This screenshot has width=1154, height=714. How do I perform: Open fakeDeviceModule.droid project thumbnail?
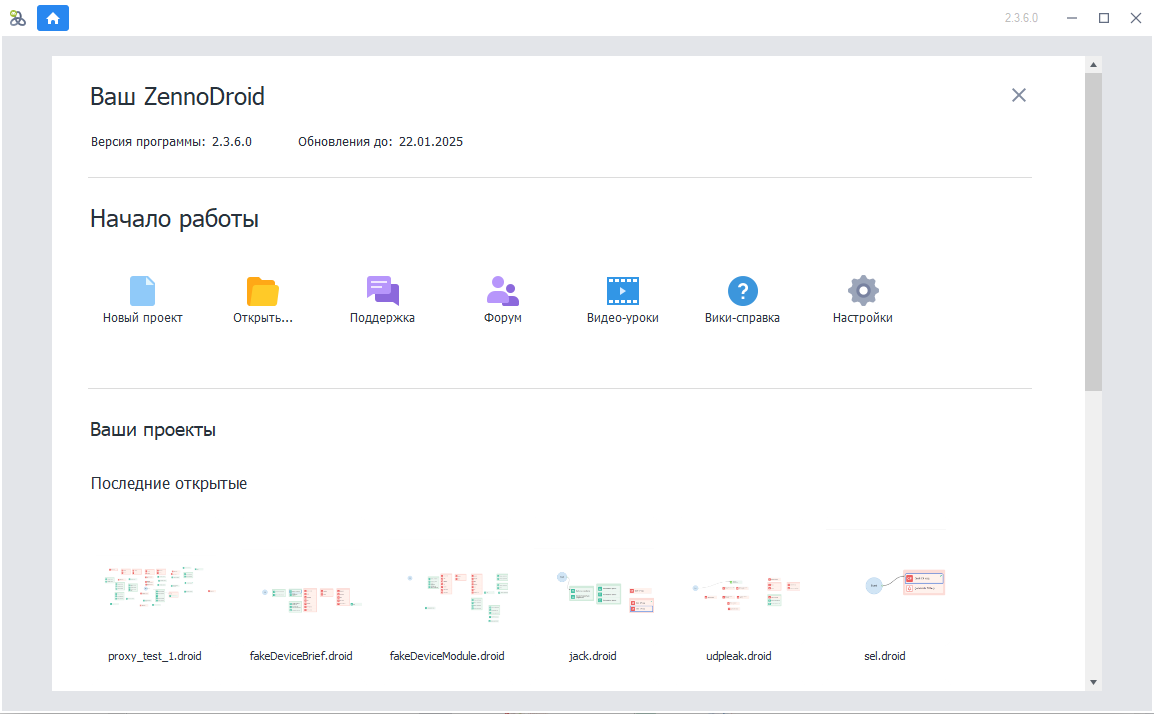pyautogui.click(x=447, y=595)
